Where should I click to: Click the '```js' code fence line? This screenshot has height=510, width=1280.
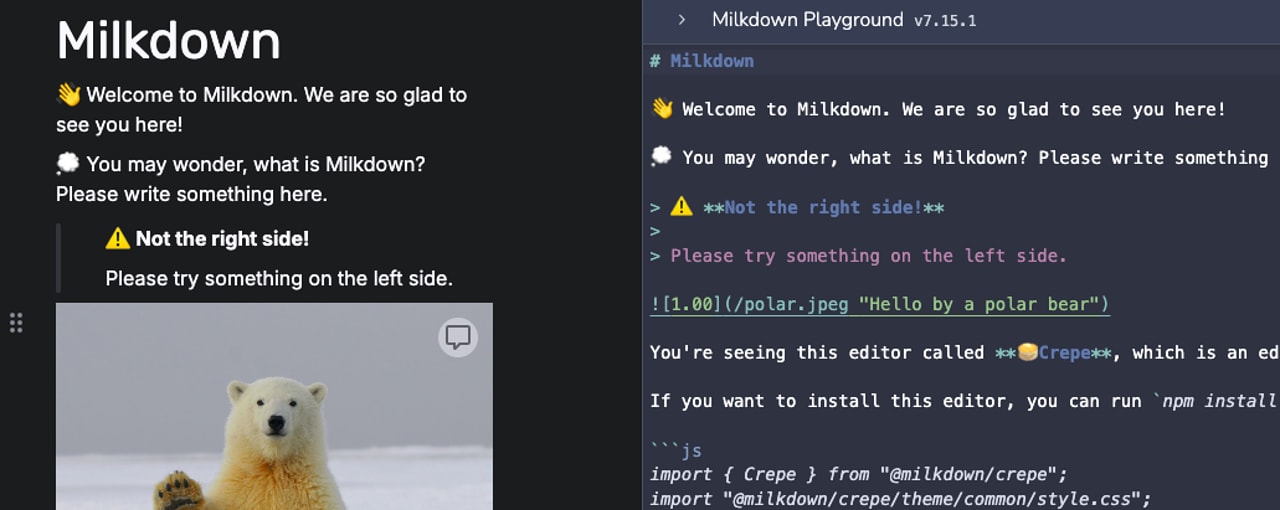click(x=676, y=451)
